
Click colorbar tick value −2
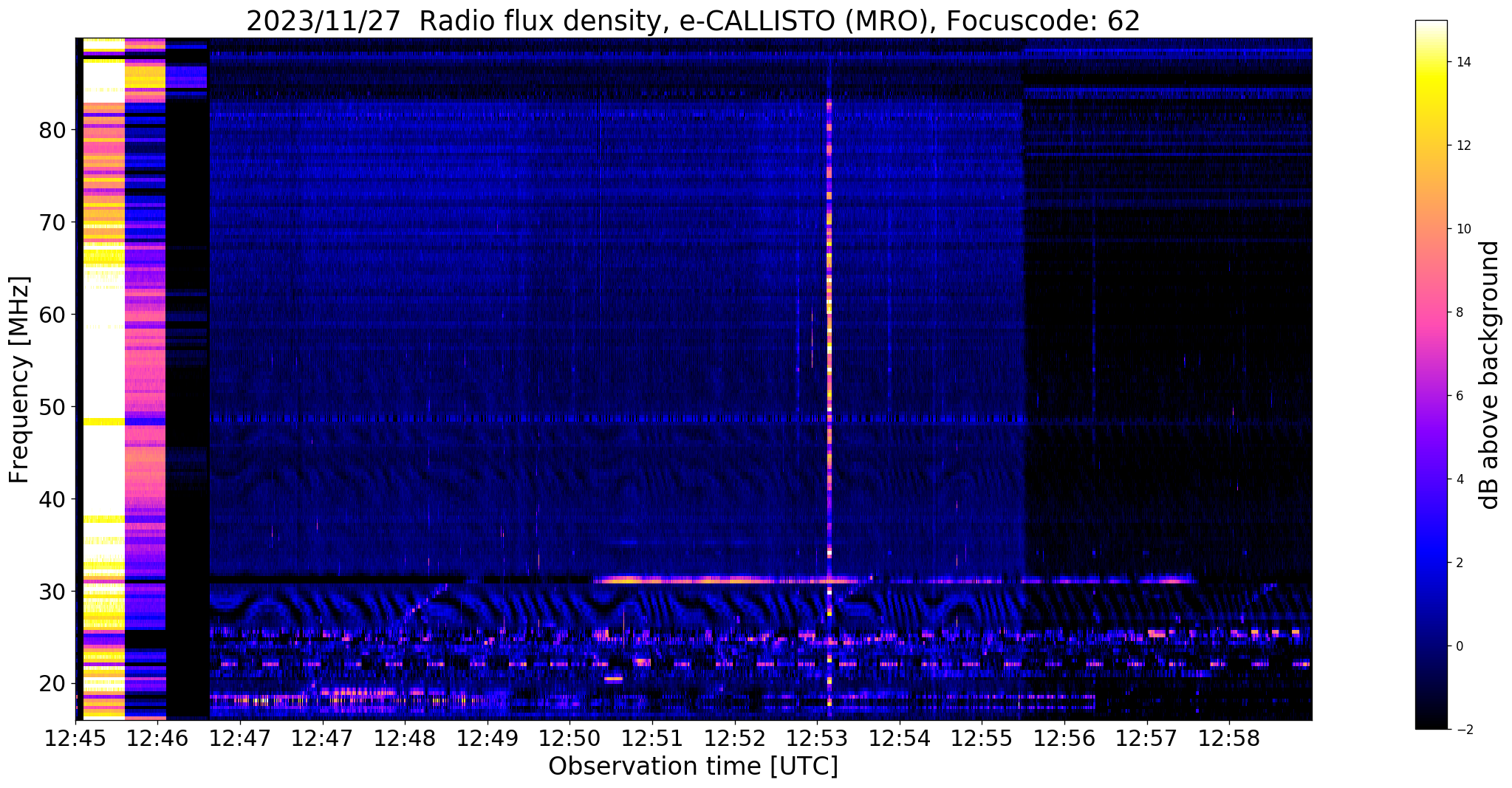1463,730
